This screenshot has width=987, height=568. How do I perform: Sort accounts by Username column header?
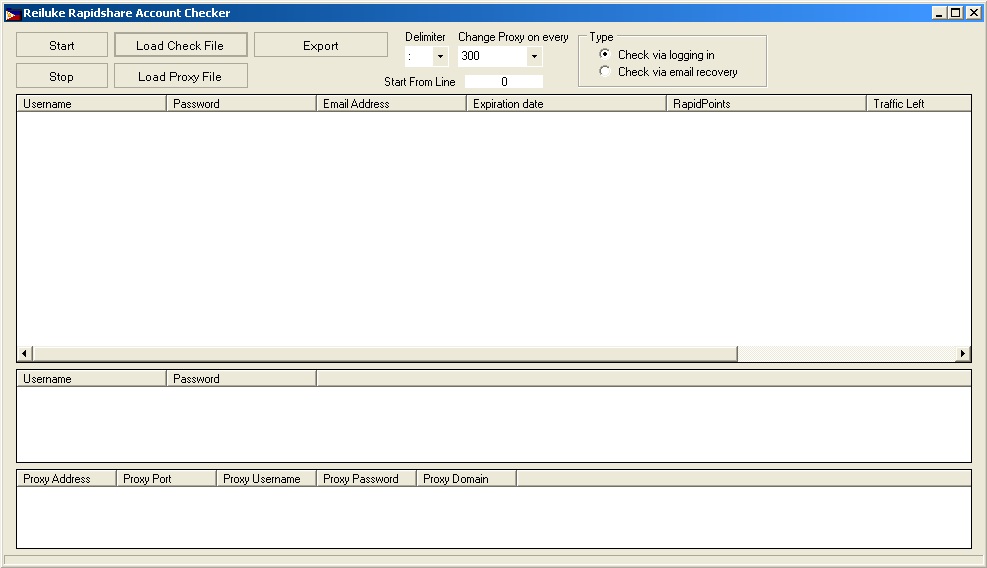92,104
